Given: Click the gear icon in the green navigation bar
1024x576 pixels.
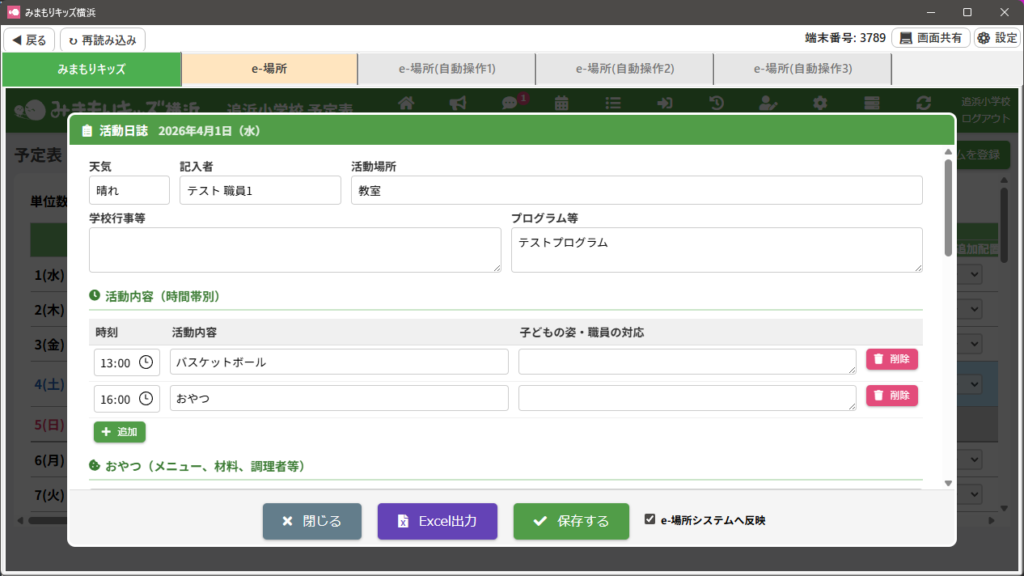Looking at the screenshot, I should tap(820, 103).
